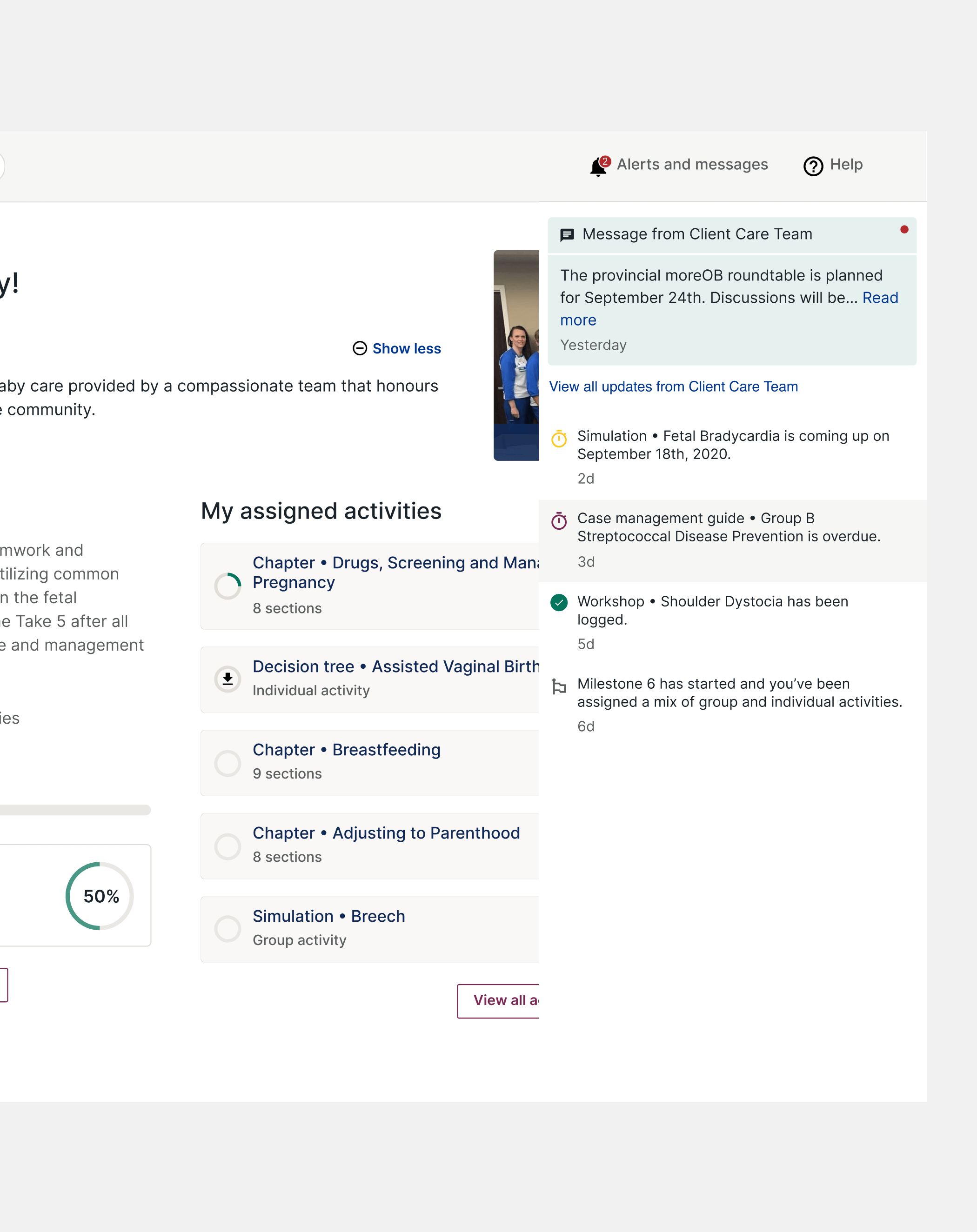This screenshot has height=1232, width=977.
Task: View all updates from Client Care Team
Action: click(674, 386)
